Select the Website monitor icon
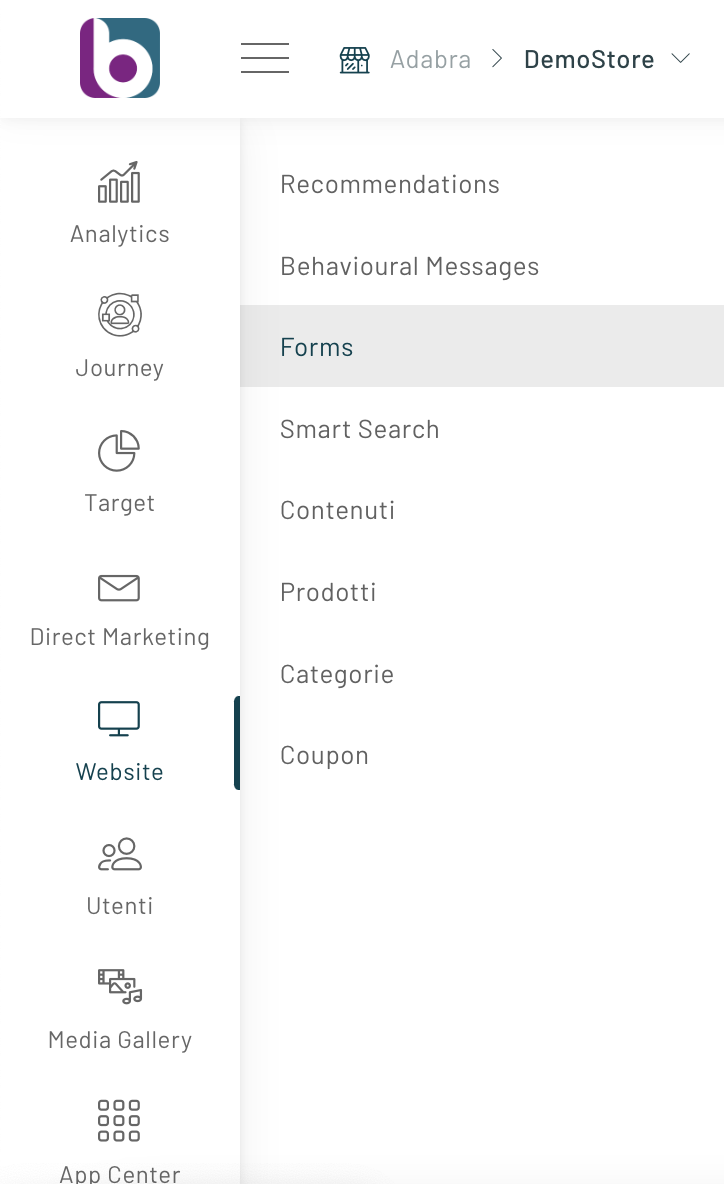 tap(119, 719)
